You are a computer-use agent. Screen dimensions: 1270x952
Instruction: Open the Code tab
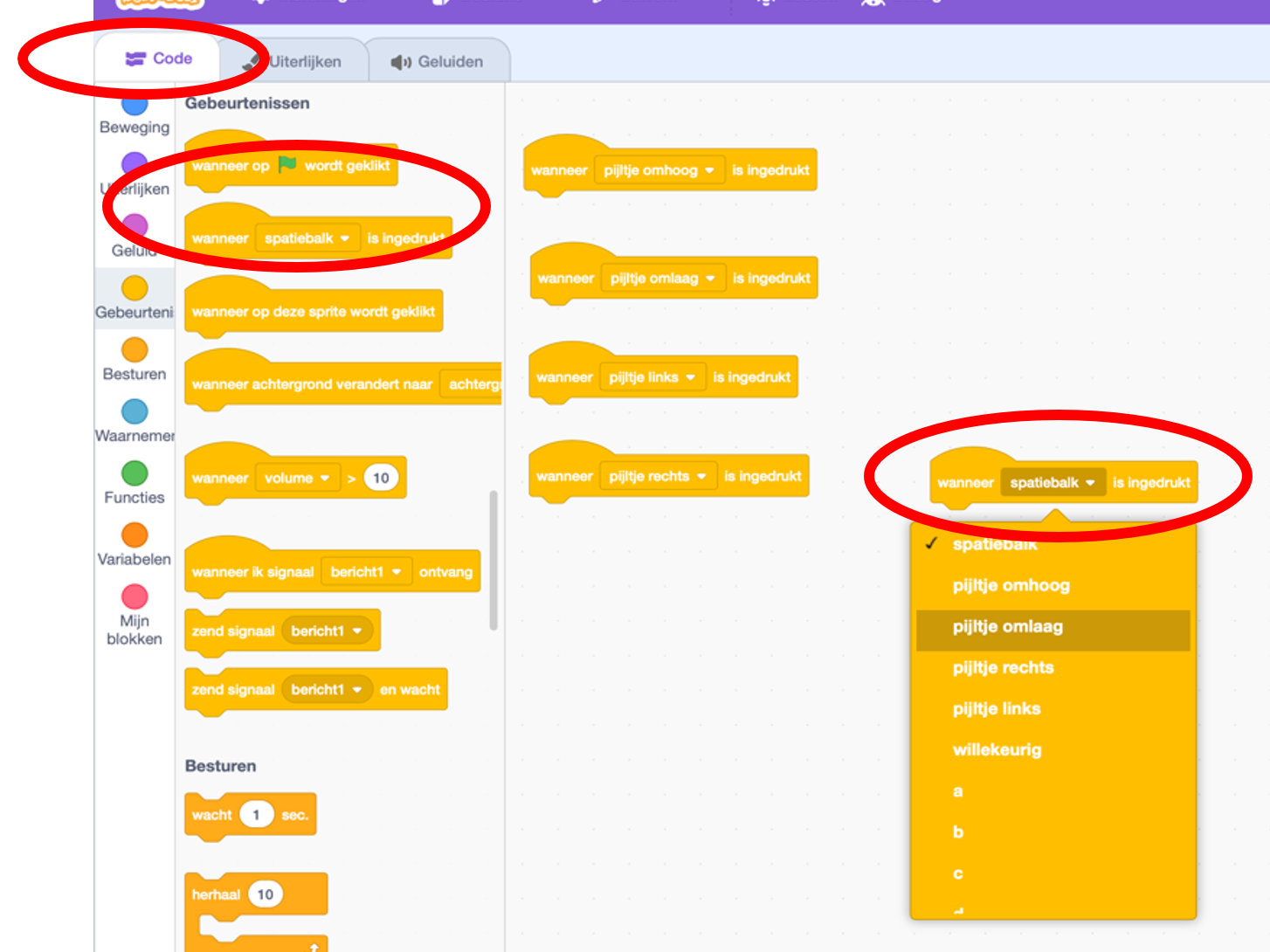tap(159, 59)
